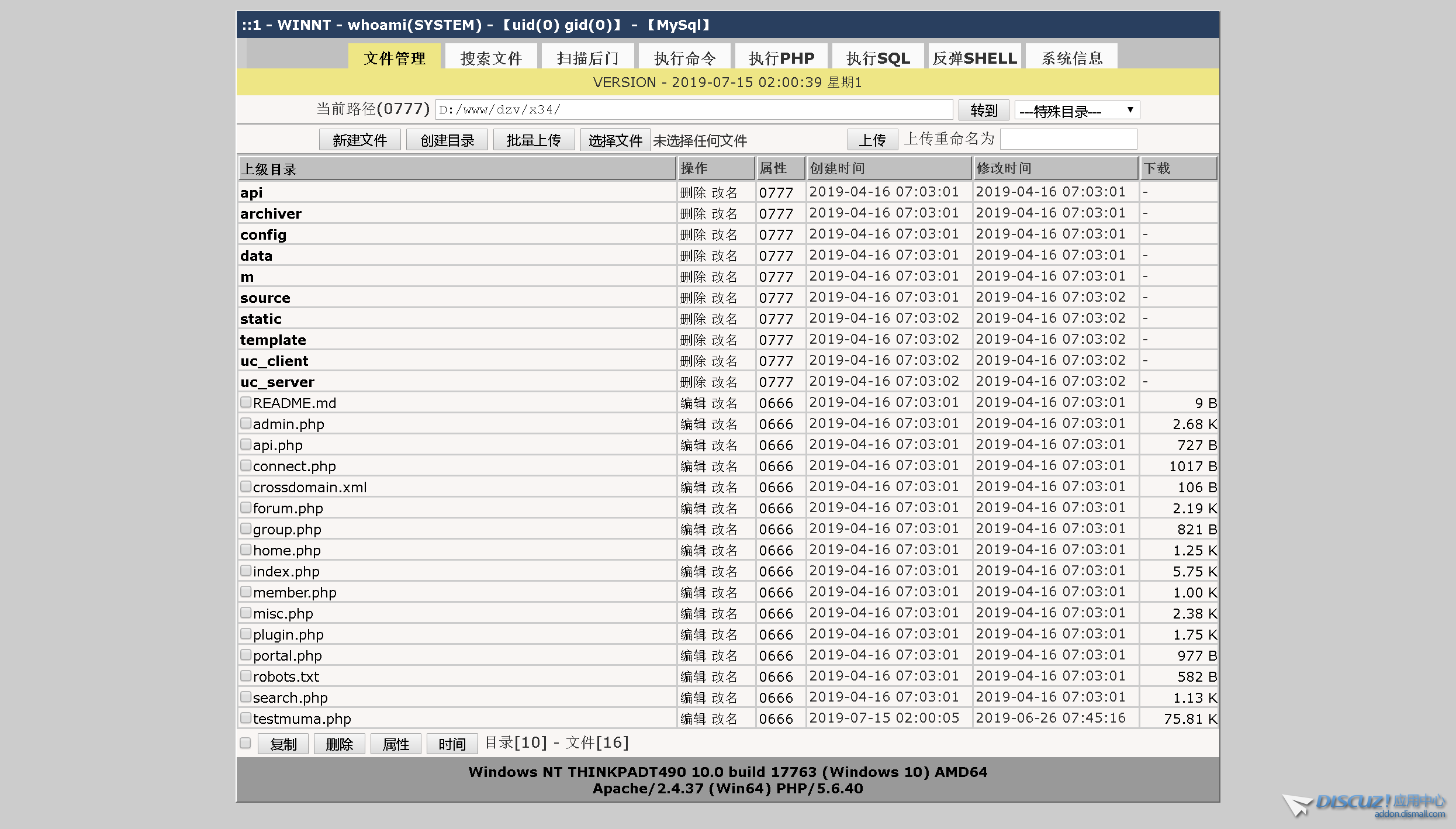This screenshot has width=1456, height=829.
Task: Go up via the 上级目录 link
Action: tap(268, 169)
